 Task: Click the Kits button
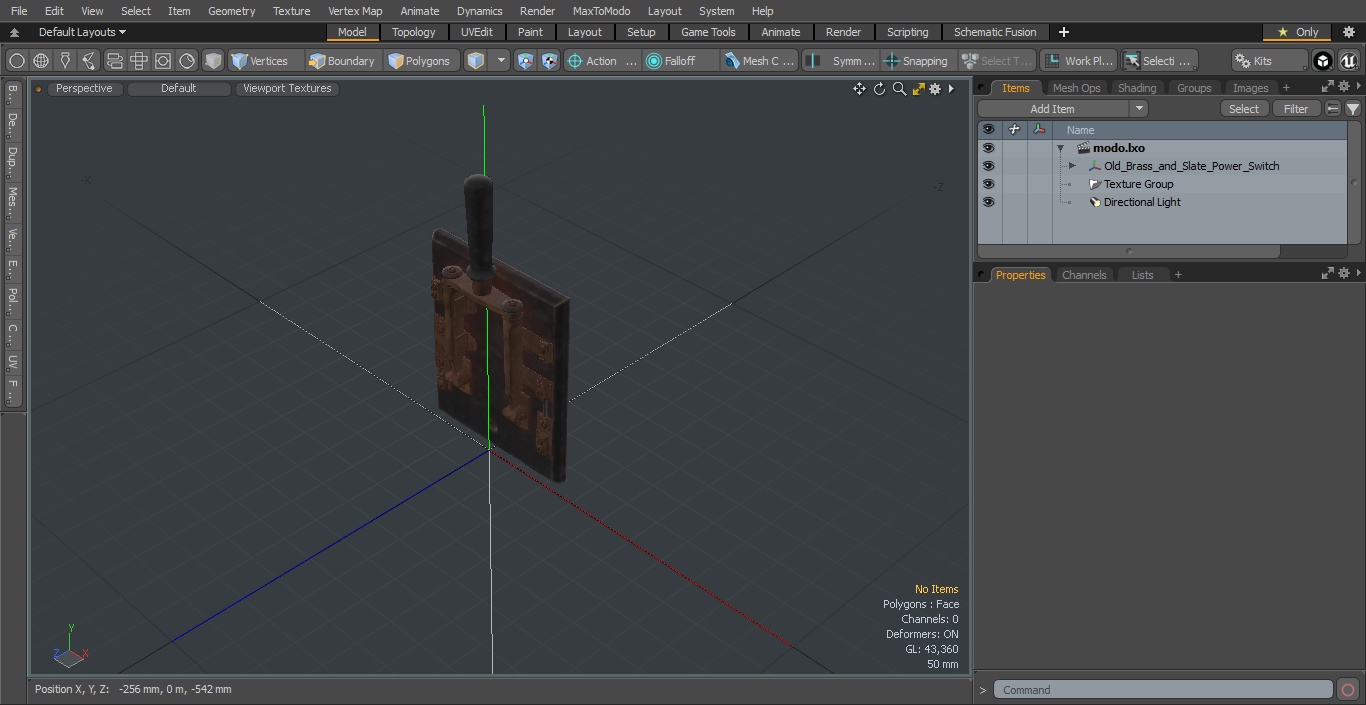point(1269,61)
